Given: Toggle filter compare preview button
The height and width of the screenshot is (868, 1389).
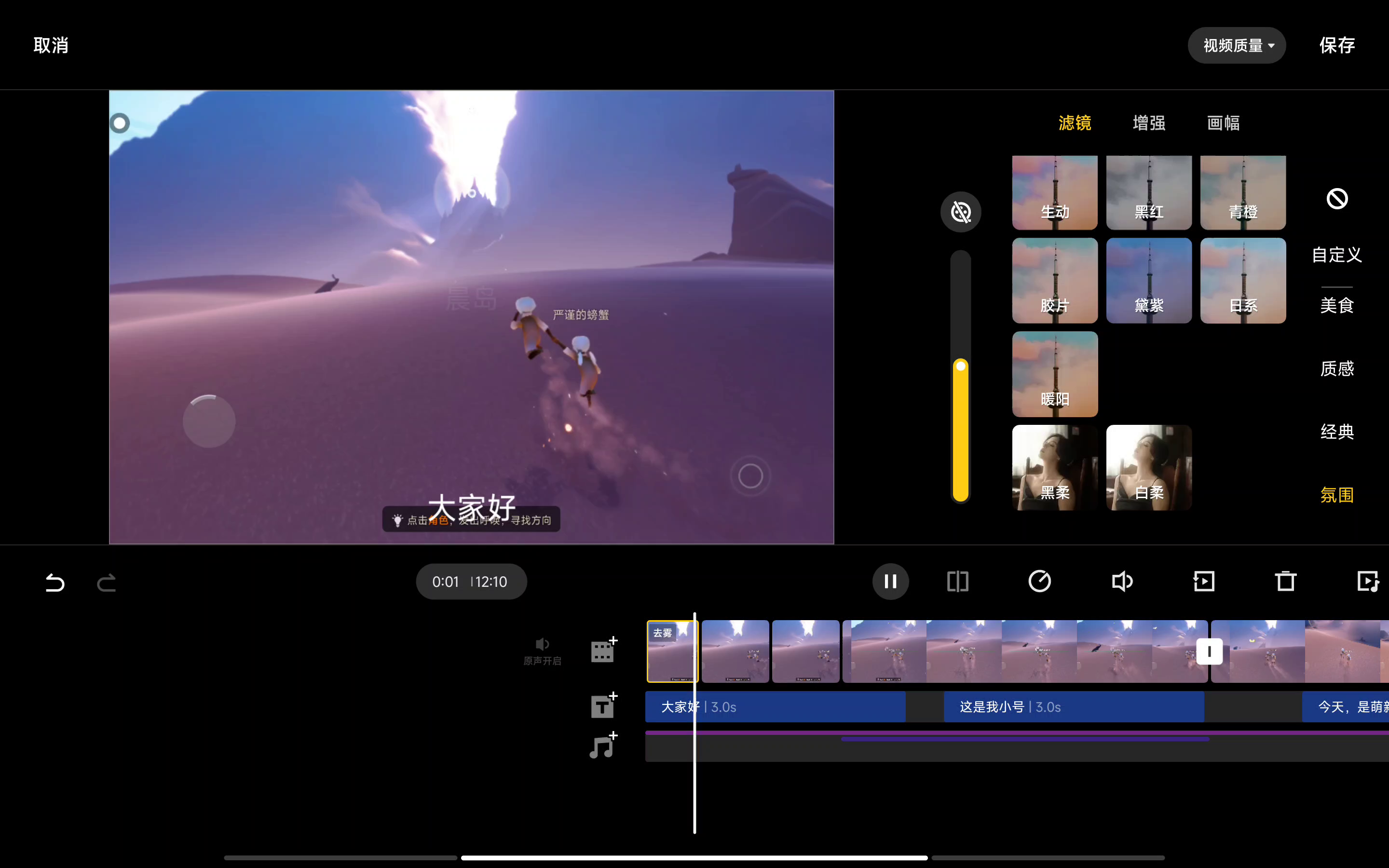Looking at the screenshot, I should click(960, 212).
